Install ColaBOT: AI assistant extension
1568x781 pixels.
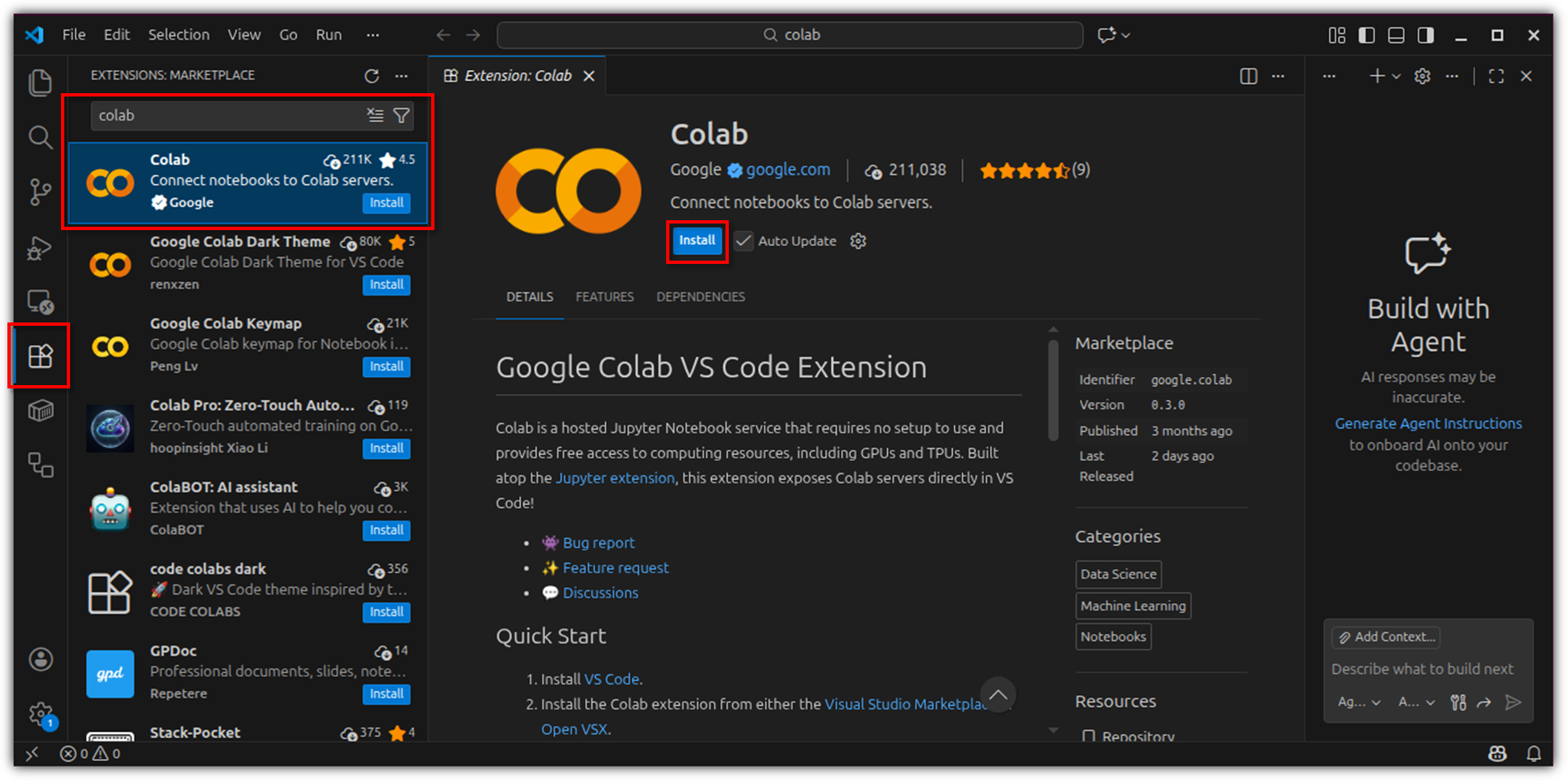coord(387,530)
